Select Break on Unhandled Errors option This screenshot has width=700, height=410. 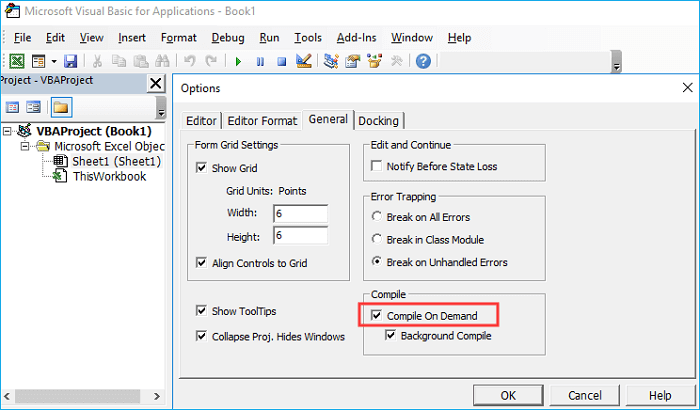(377, 261)
